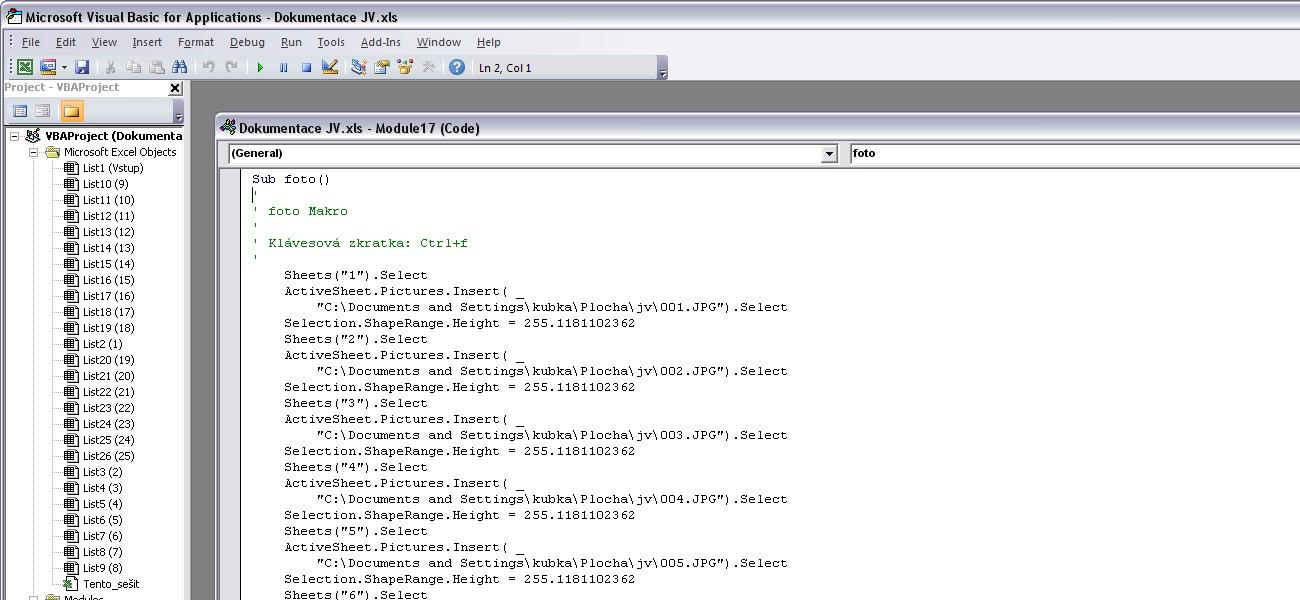
Task: Select List26 (25) in project tree
Action: click(x=108, y=456)
